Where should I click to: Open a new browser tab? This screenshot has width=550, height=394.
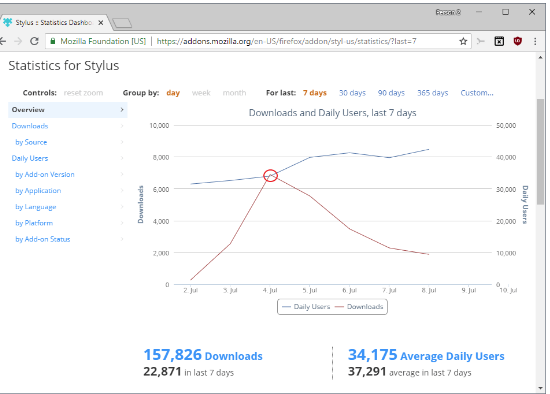122,23
